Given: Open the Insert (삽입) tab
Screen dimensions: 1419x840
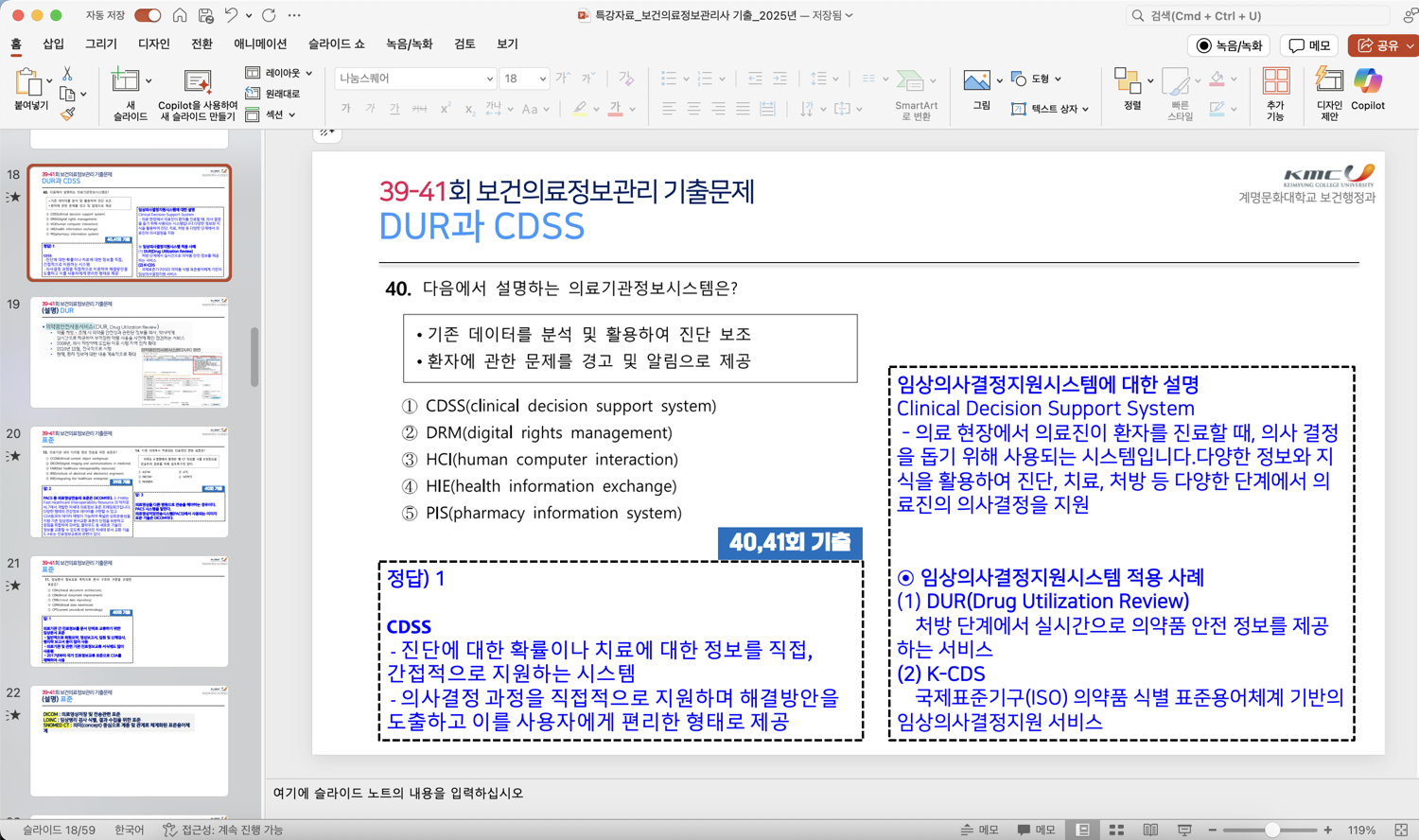Looking at the screenshot, I should (53, 44).
